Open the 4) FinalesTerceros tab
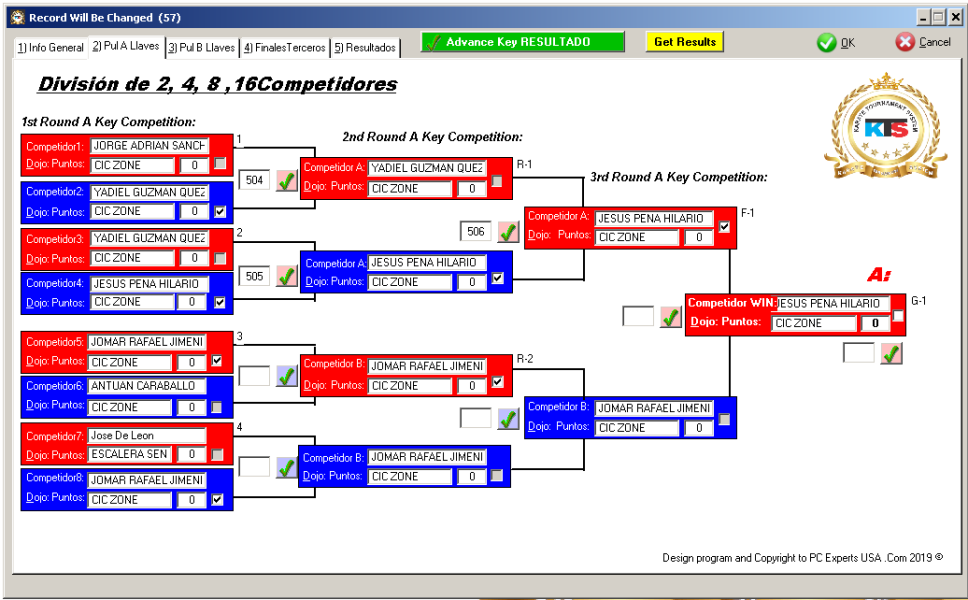Viewport: 968px width, 600px height. point(285,48)
